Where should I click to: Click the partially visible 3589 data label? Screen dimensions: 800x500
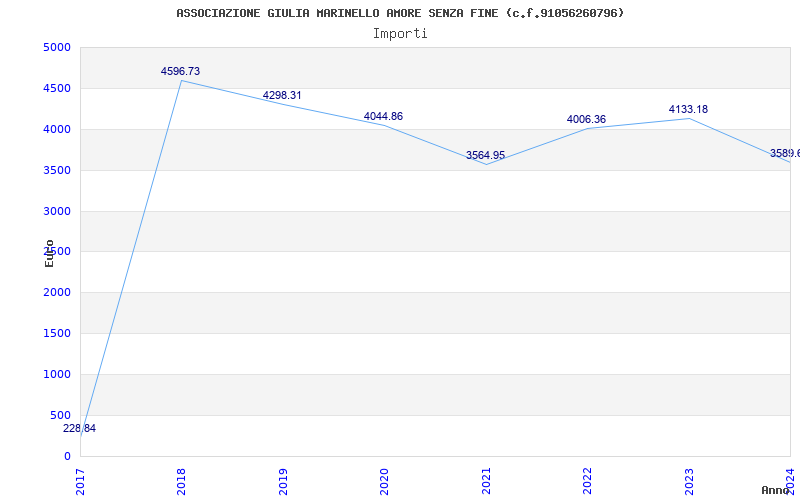click(x=785, y=154)
